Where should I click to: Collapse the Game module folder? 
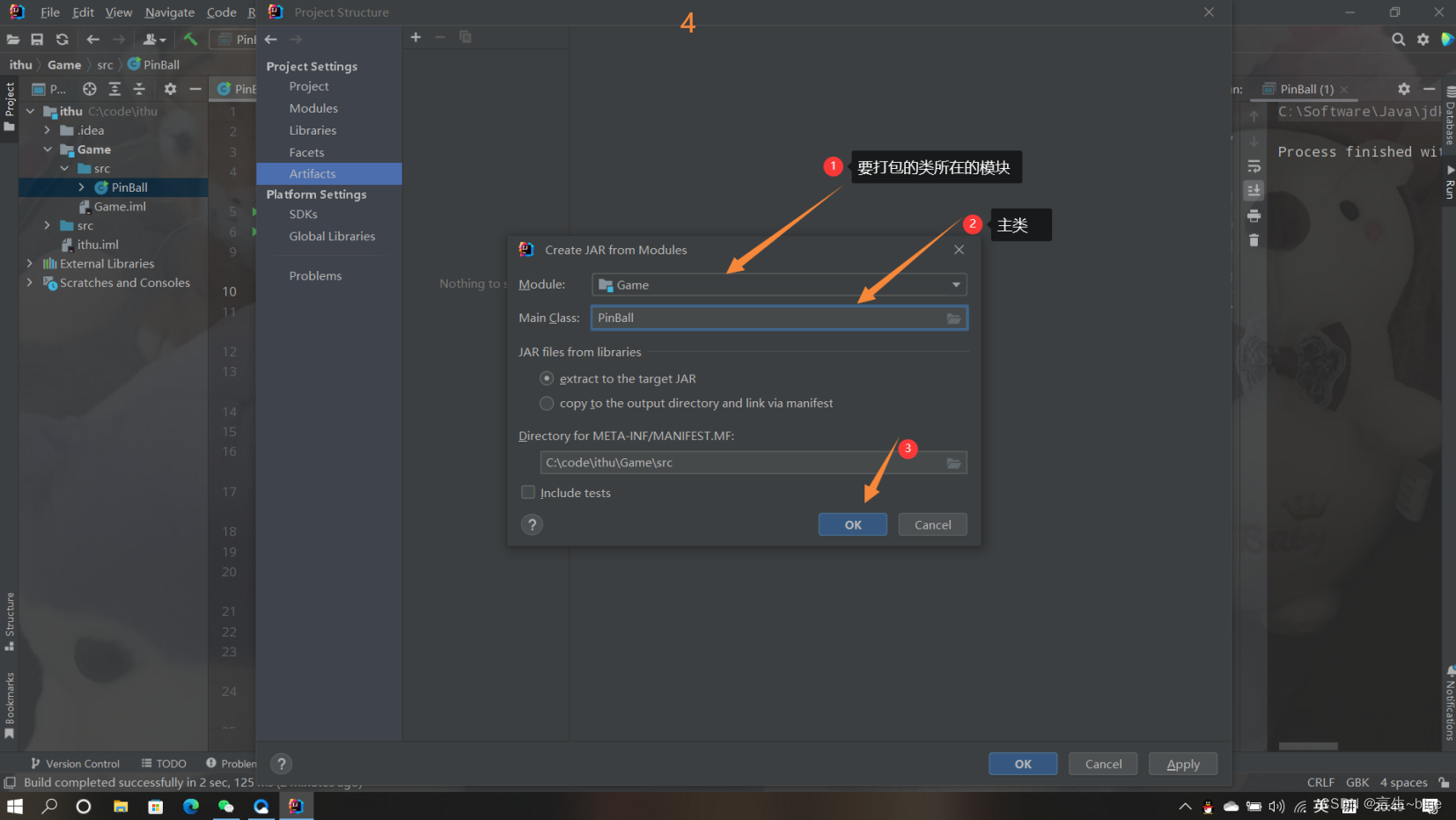[x=48, y=150]
